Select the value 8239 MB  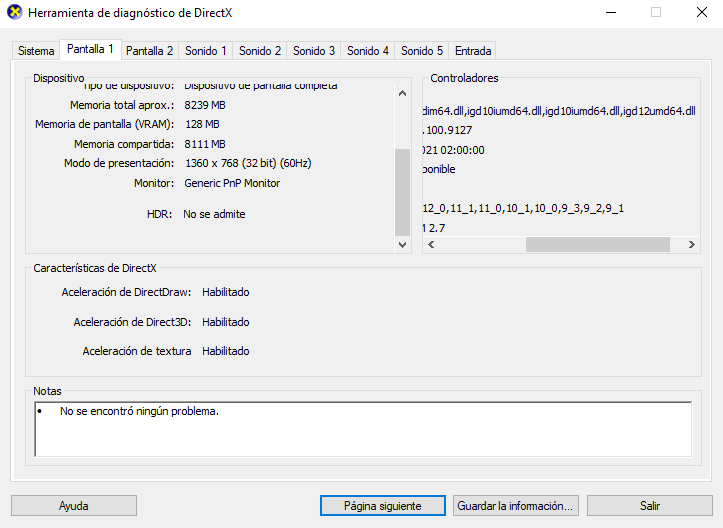click(x=205, y=105)
